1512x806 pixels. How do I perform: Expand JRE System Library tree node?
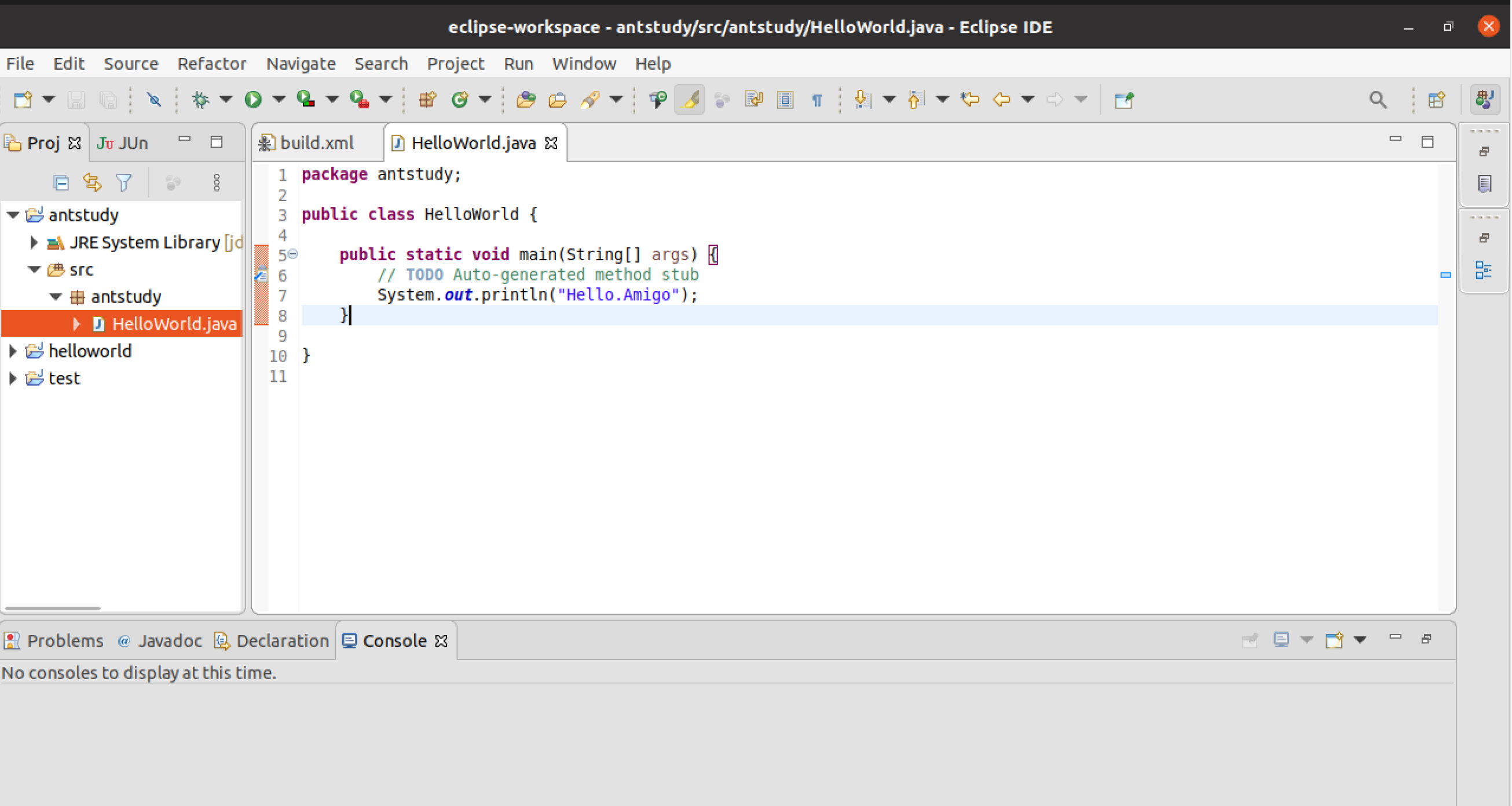(34, 242)
